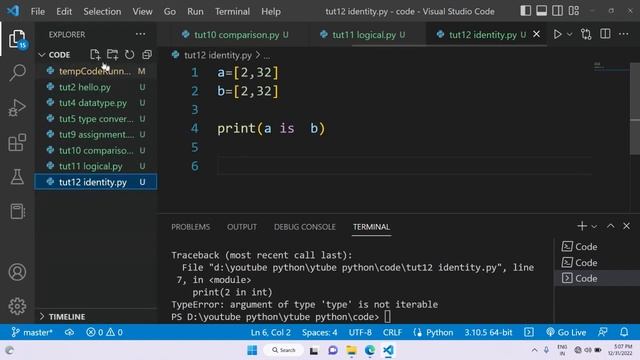Image resolution: width=640 pixels, height=360 pixels.
Task: Close the tut12 identity.py tab
Action: (x=536, y=34)
